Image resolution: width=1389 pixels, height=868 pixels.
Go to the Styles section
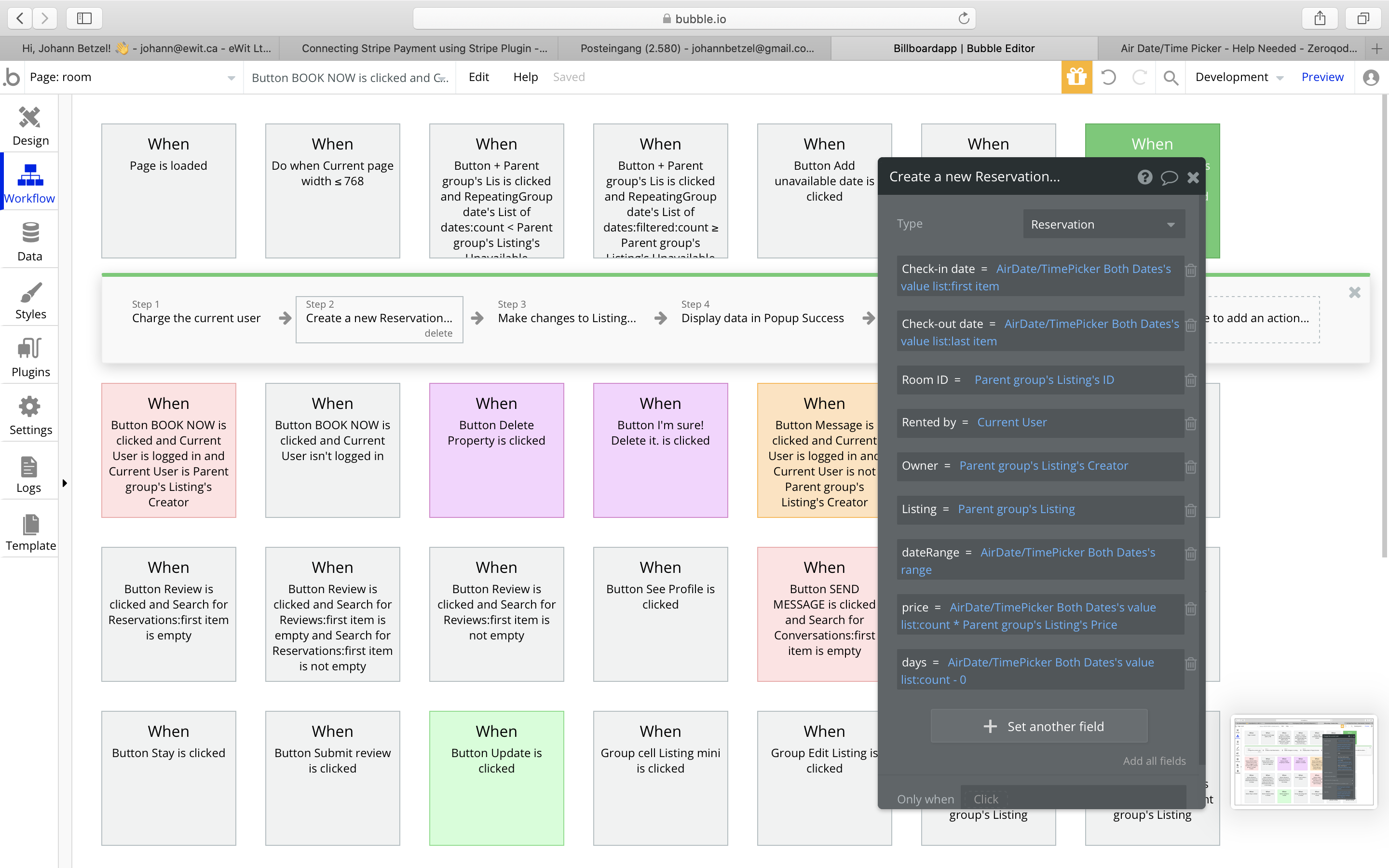30,299
